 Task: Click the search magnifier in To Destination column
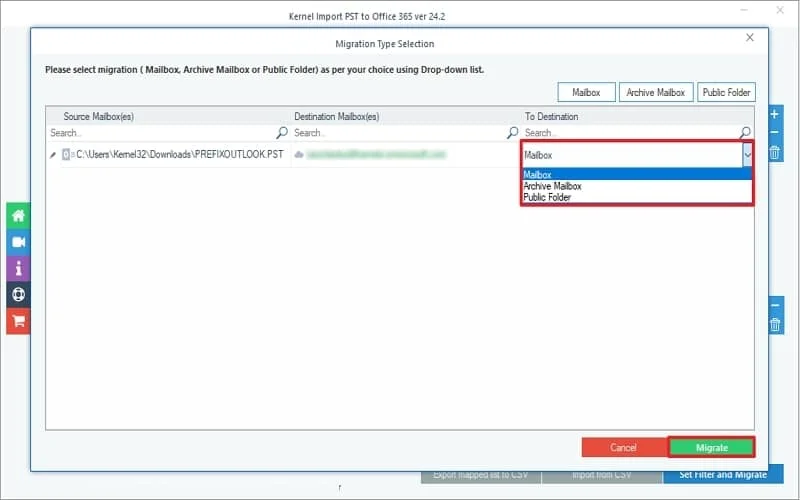pyautogui.click(x=745, y=133)
